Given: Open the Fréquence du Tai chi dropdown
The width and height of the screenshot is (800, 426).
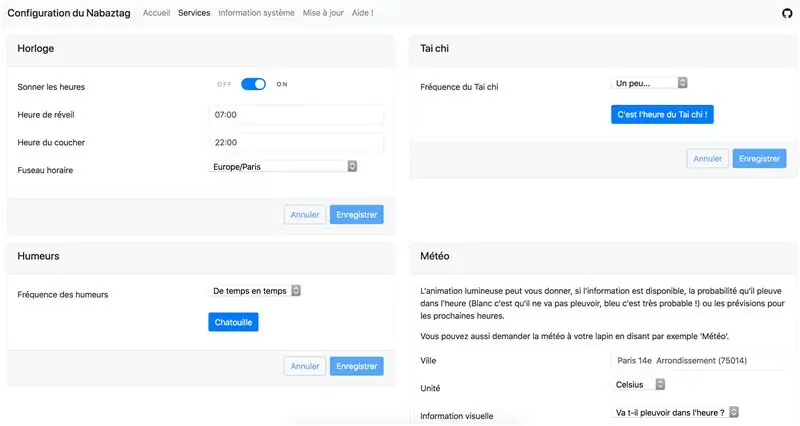Looking at the screenshot, I should pos(649,83).
